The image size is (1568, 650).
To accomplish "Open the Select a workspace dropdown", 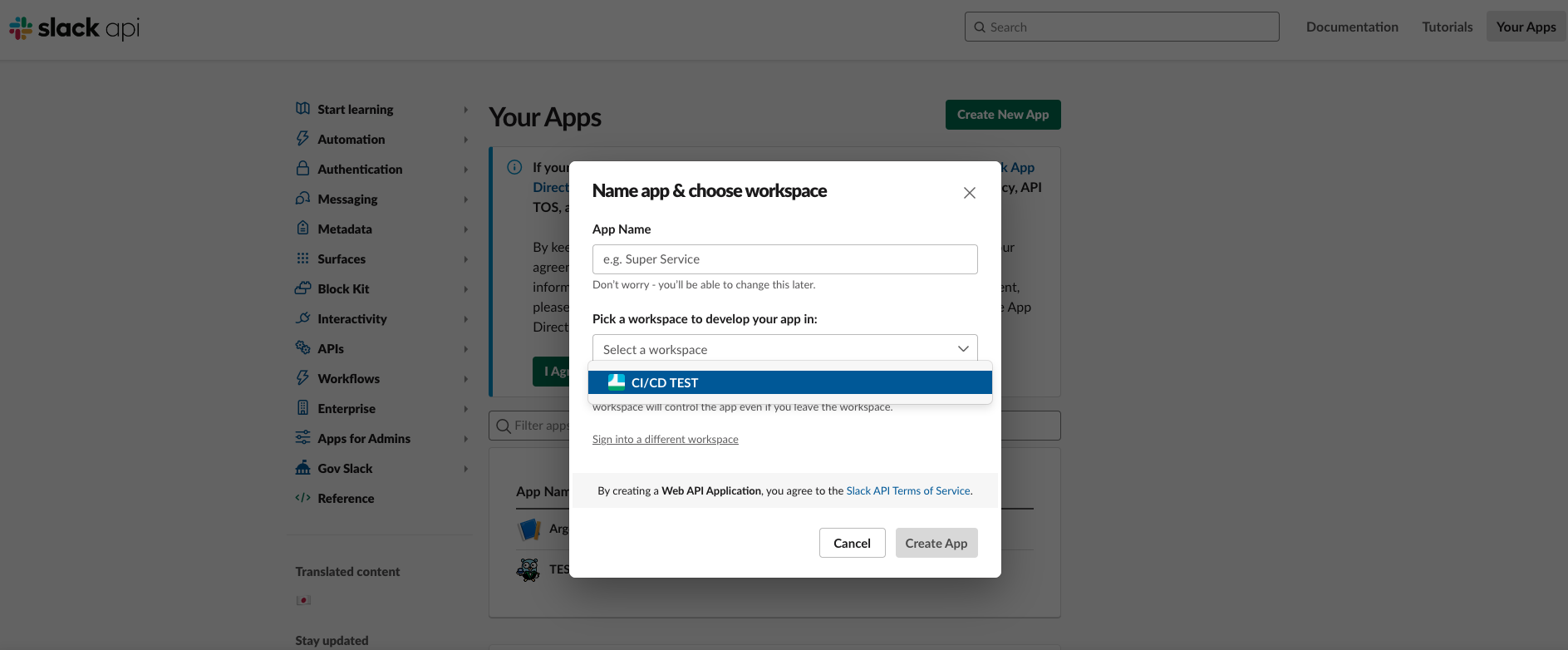I will coord(784,348).
